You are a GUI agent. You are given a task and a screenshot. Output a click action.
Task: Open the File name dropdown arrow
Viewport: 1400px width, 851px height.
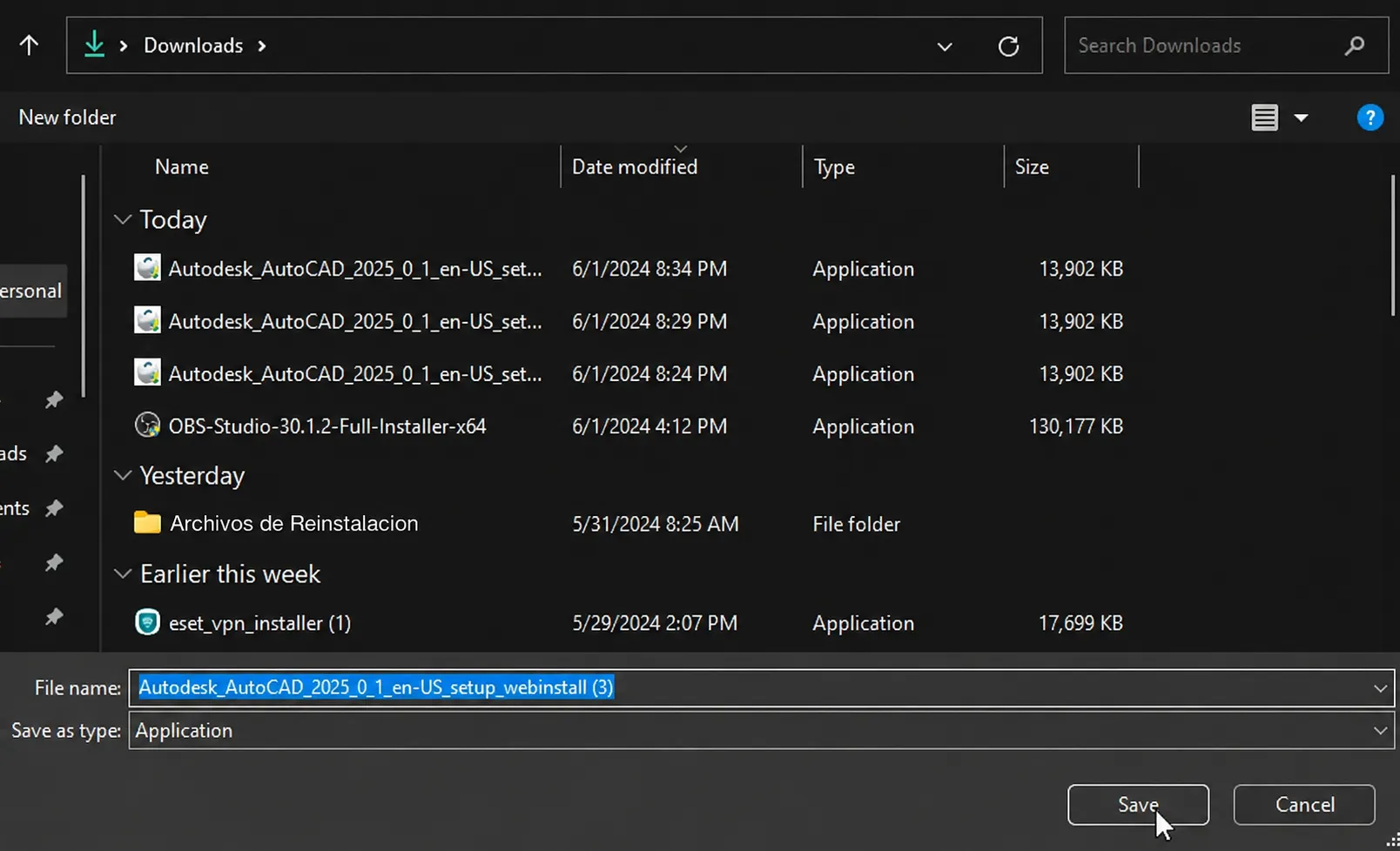click(x=1380, y=688)
